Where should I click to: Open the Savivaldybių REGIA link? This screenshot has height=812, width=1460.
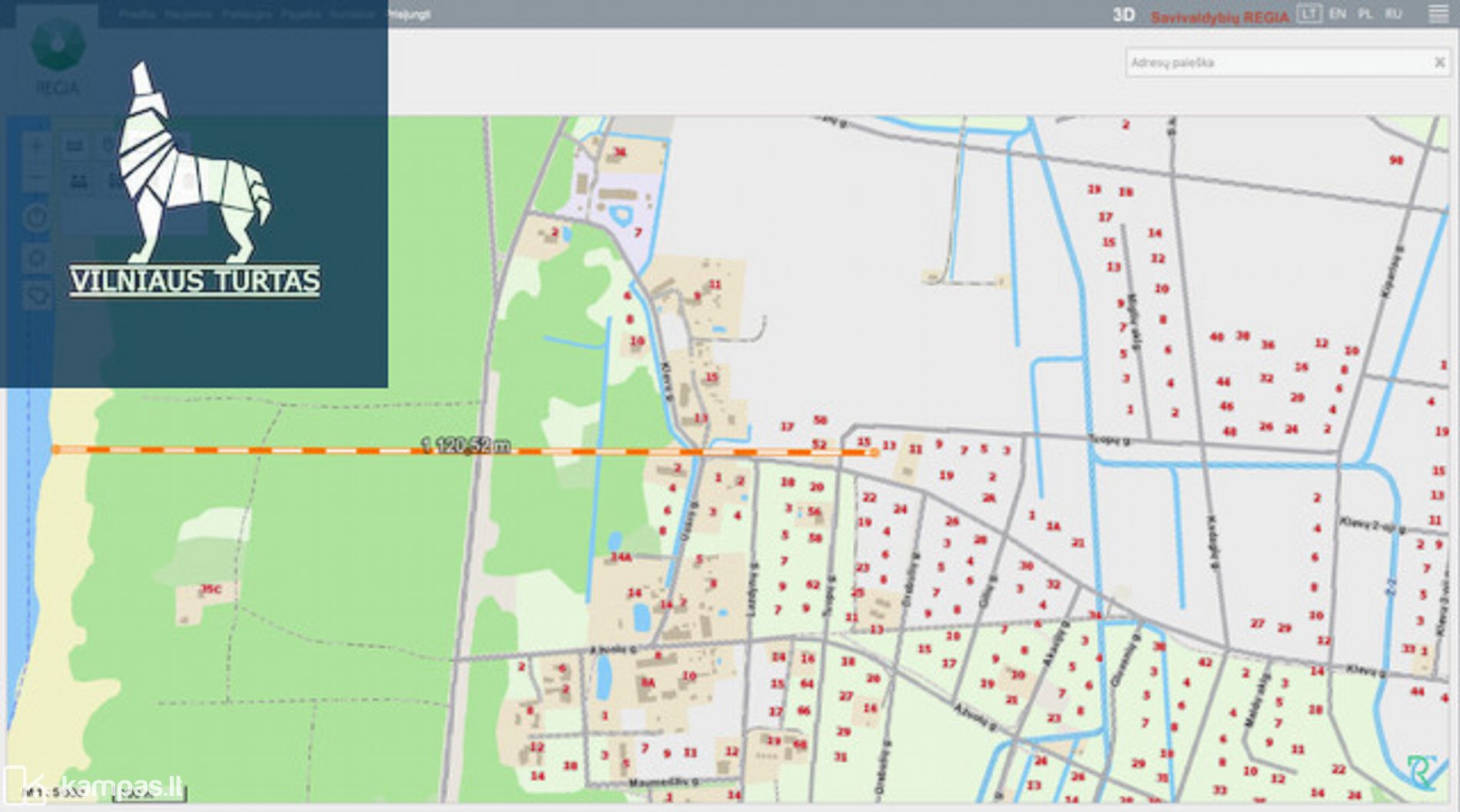1219,16
